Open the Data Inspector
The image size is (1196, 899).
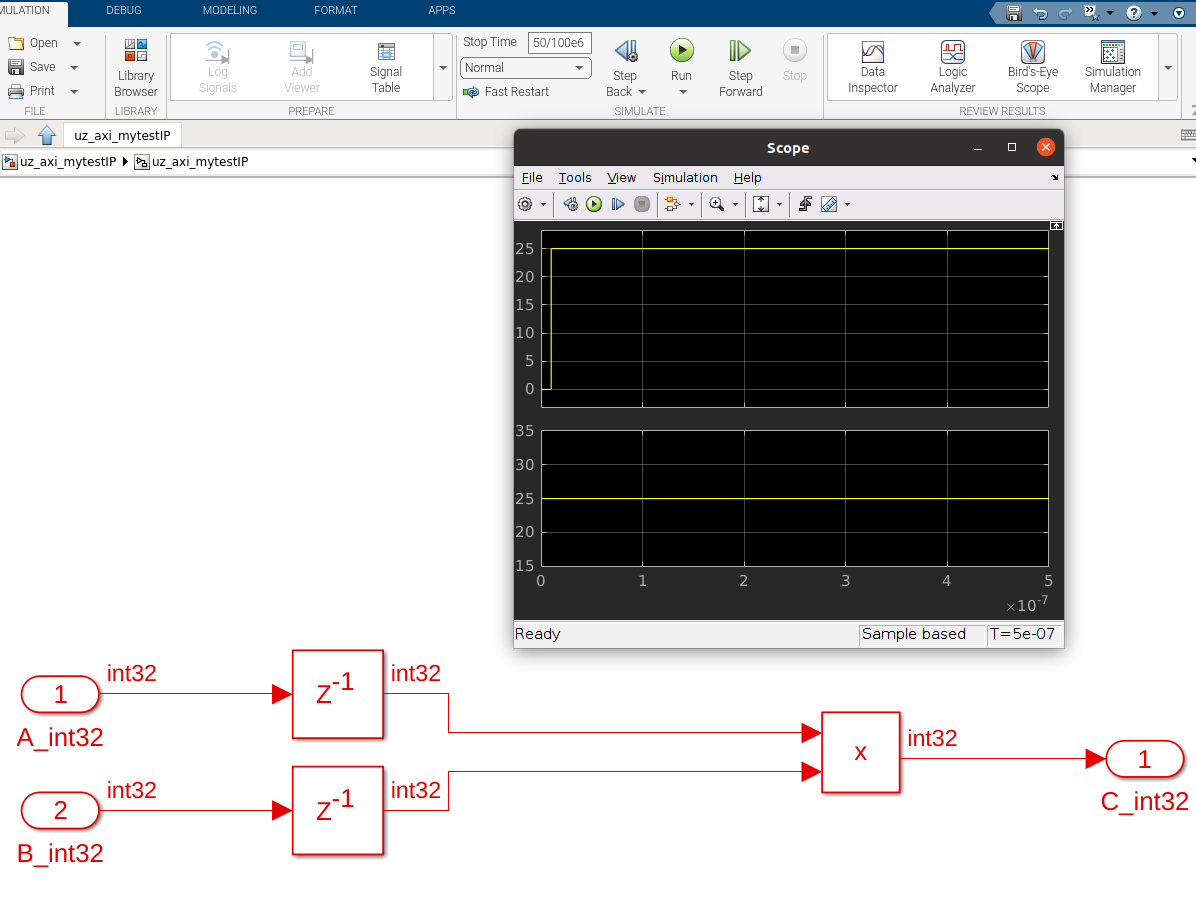[872, 66]
